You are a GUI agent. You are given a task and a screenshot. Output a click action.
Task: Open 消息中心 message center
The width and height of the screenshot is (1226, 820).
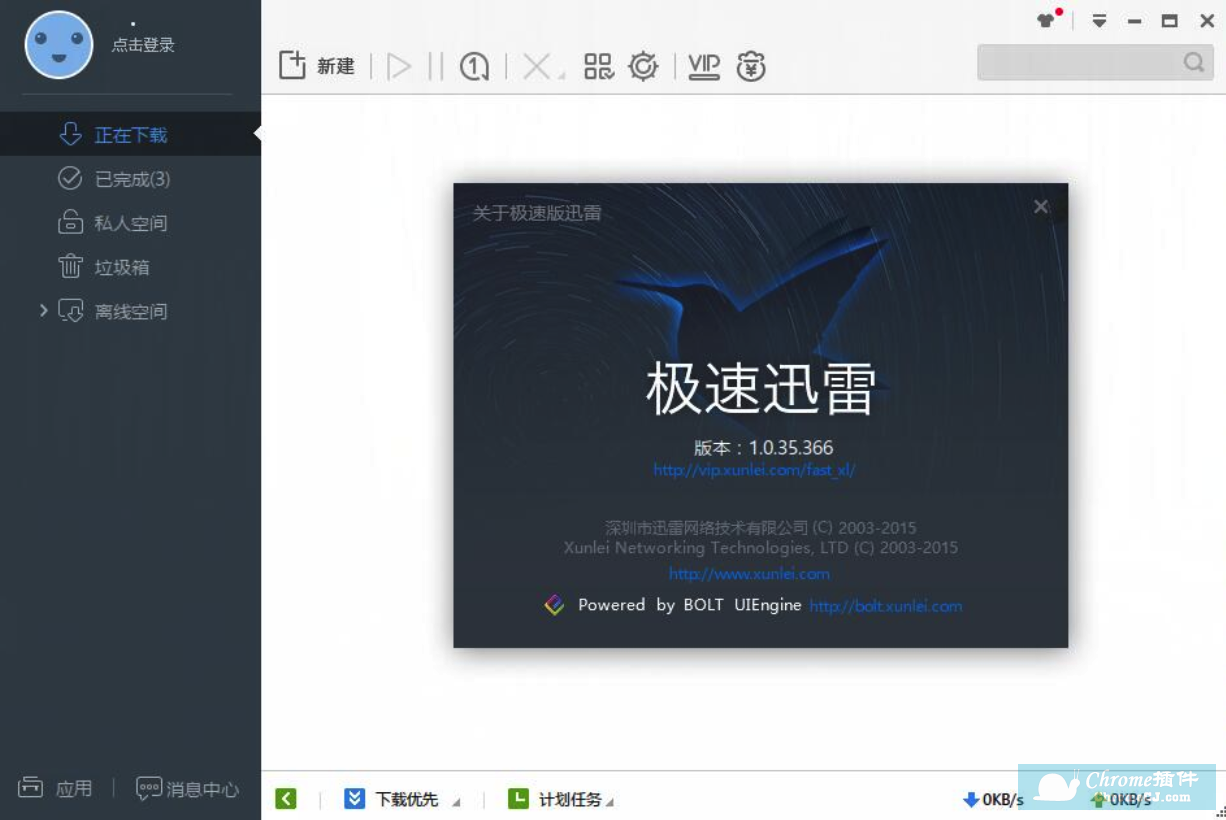tap(188, 789)
